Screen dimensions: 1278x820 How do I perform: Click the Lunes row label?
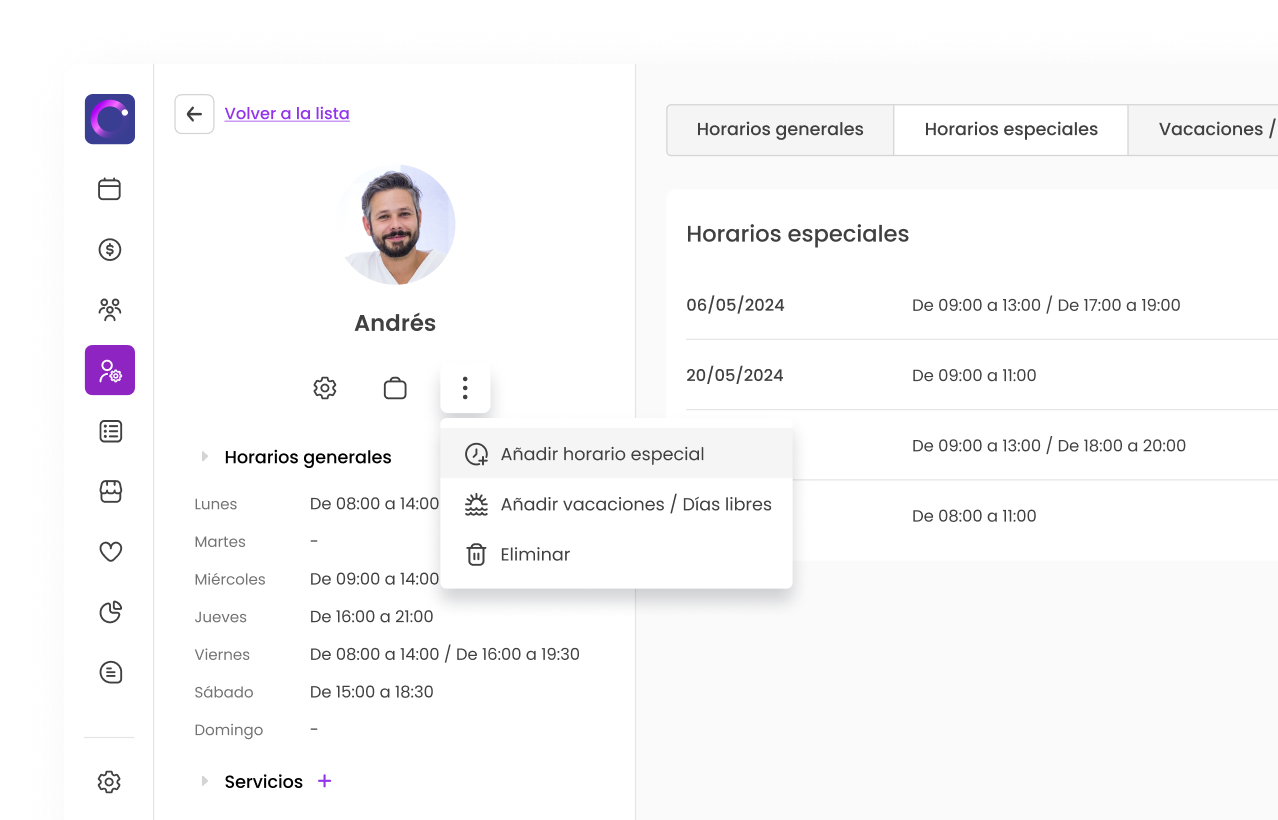coord(216,504)
